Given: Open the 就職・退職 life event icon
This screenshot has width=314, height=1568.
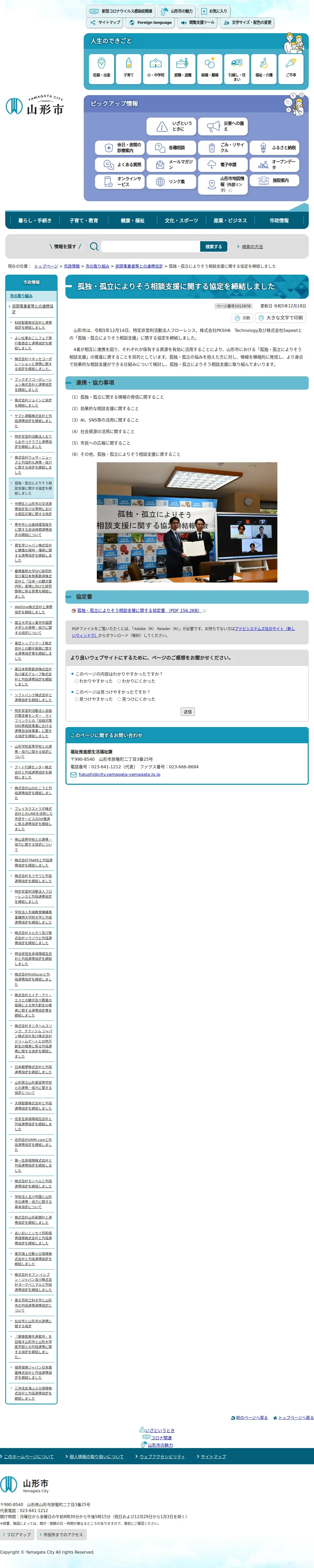Looking at the screenshot, I should (182, 69).
